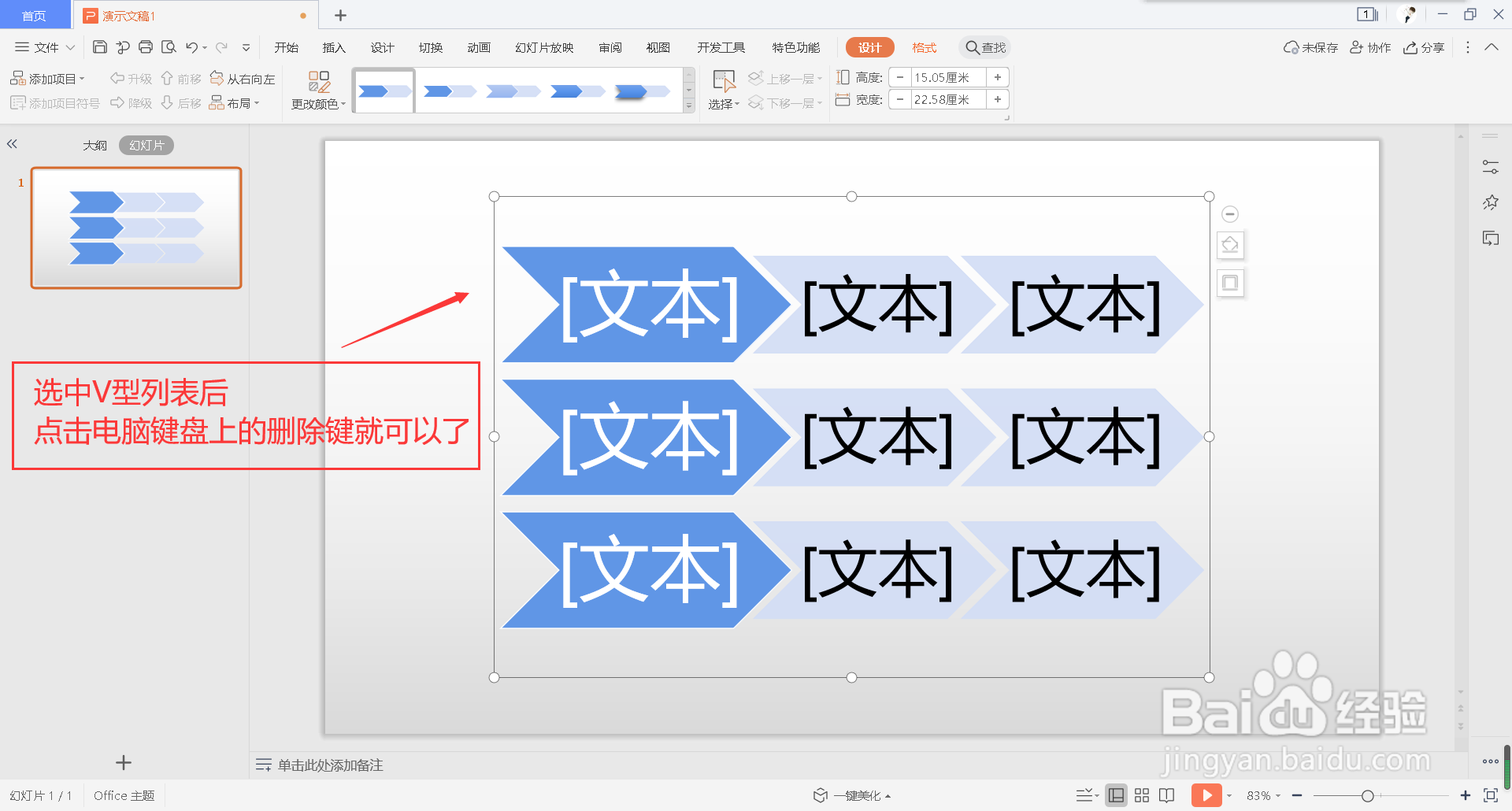
Task: Collapse the slide panel with double chevron
Action: pos(12,144)
